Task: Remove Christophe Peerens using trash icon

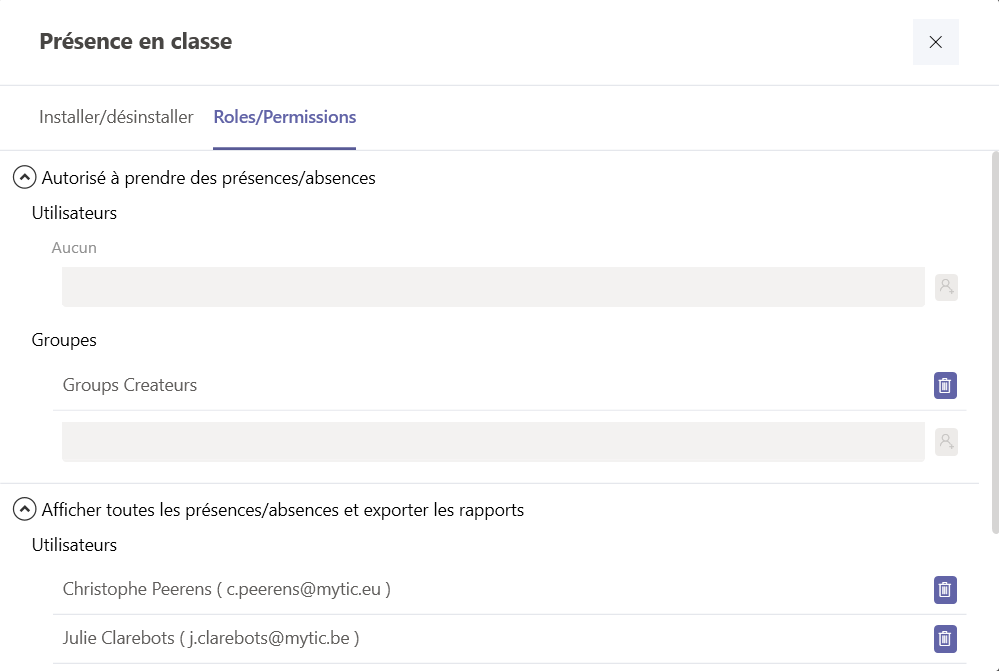Action: [945, 589]
